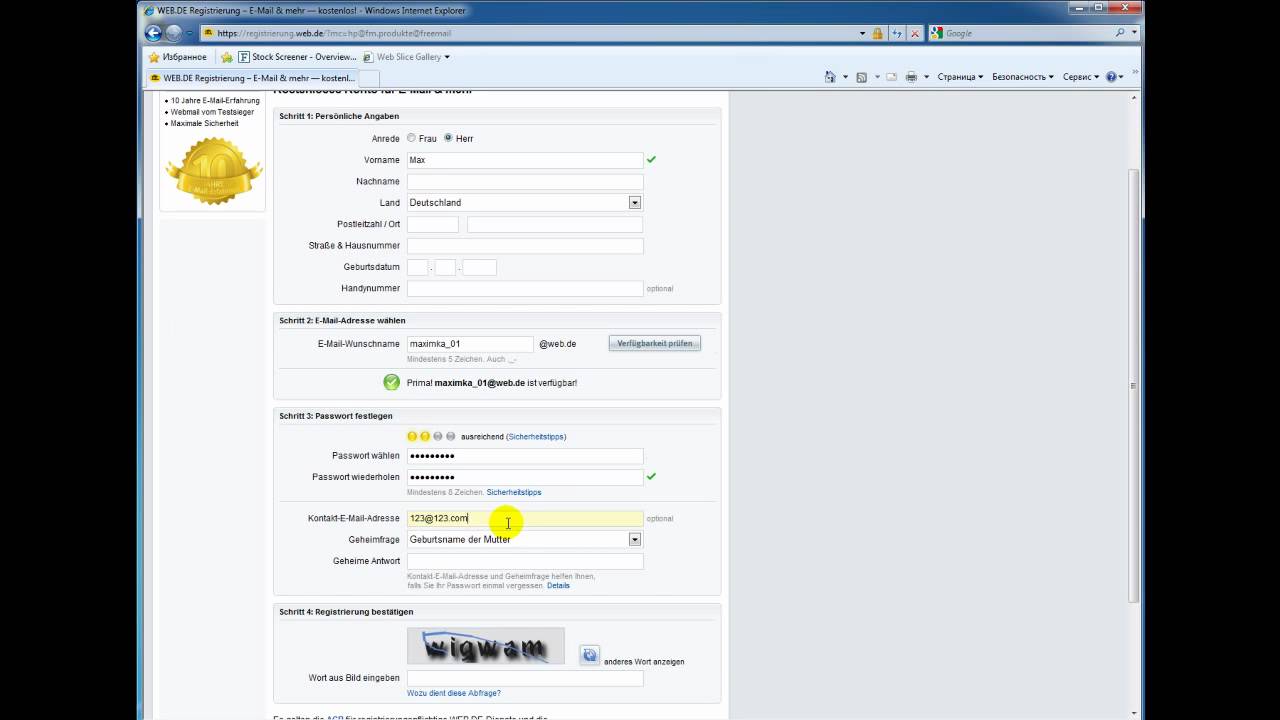
Task: Select the Frau radio button
Action: click(411, 138)
